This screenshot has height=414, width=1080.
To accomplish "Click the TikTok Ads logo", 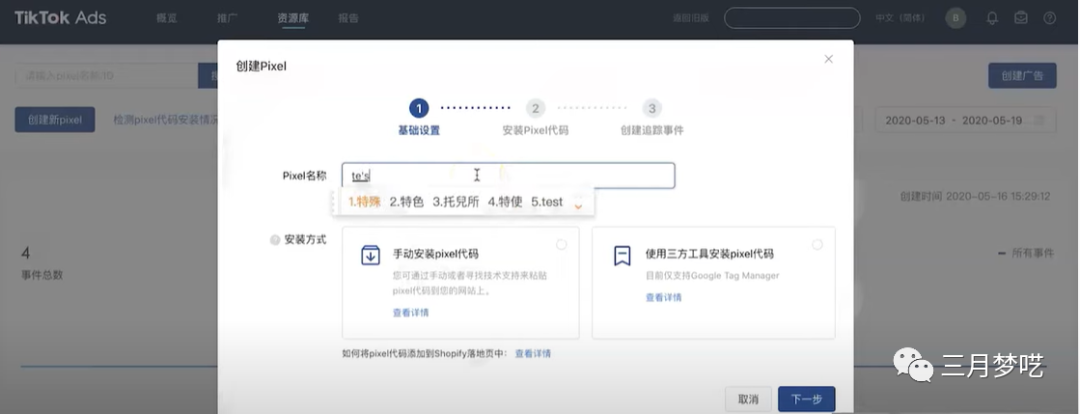I will (60, 18).
